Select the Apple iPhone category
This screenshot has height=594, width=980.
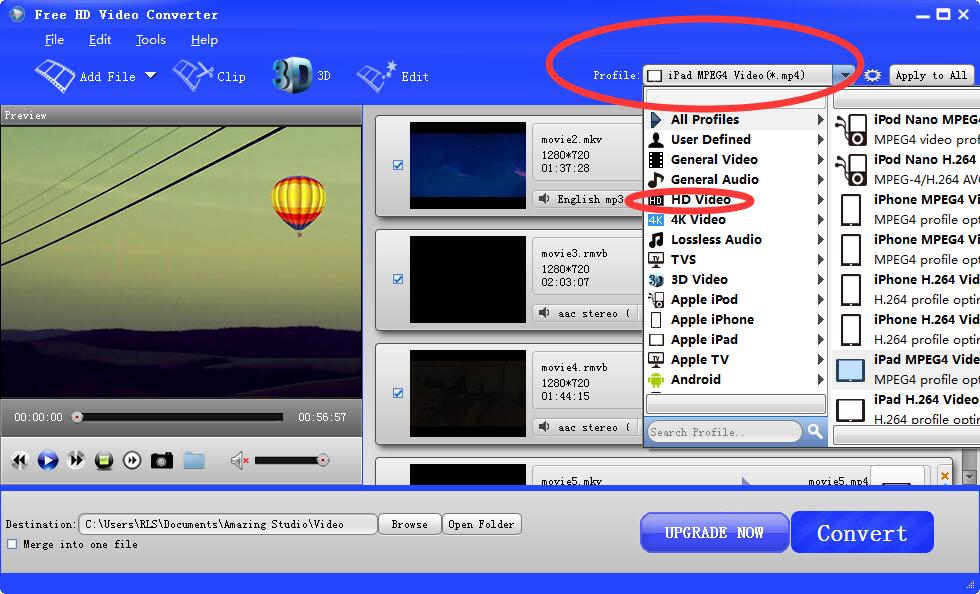pyautogui.click(x=736, y=320)
